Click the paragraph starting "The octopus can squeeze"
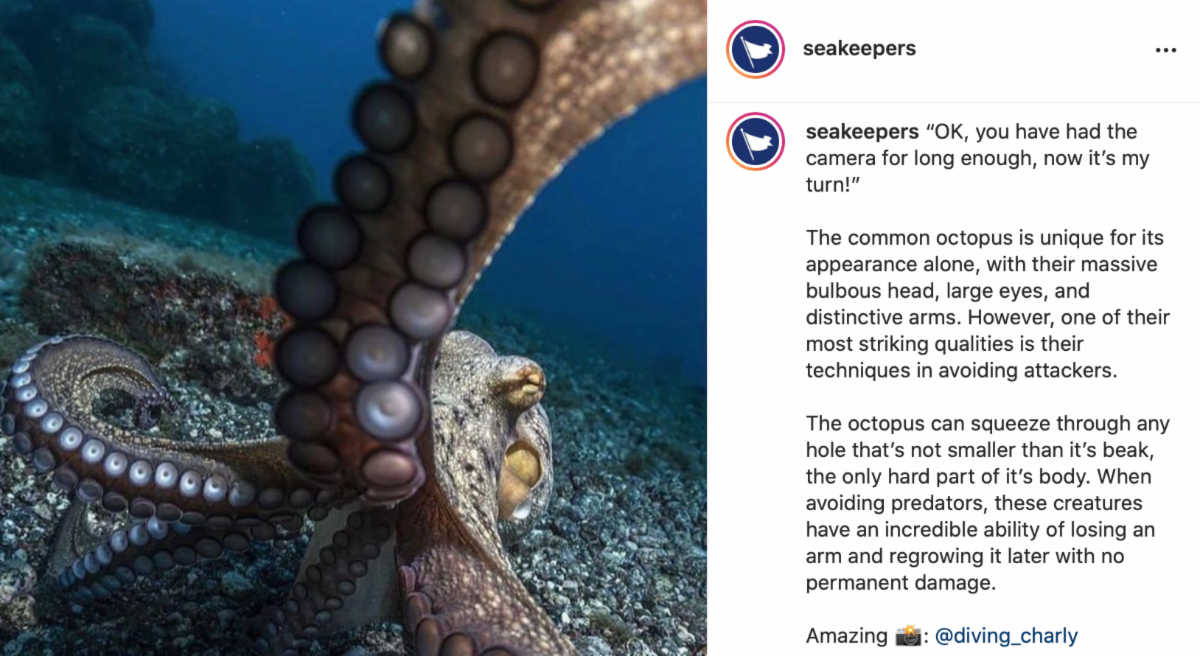Image resolution: width=1200 pixels, height=656 pixels. coord(984,503)
